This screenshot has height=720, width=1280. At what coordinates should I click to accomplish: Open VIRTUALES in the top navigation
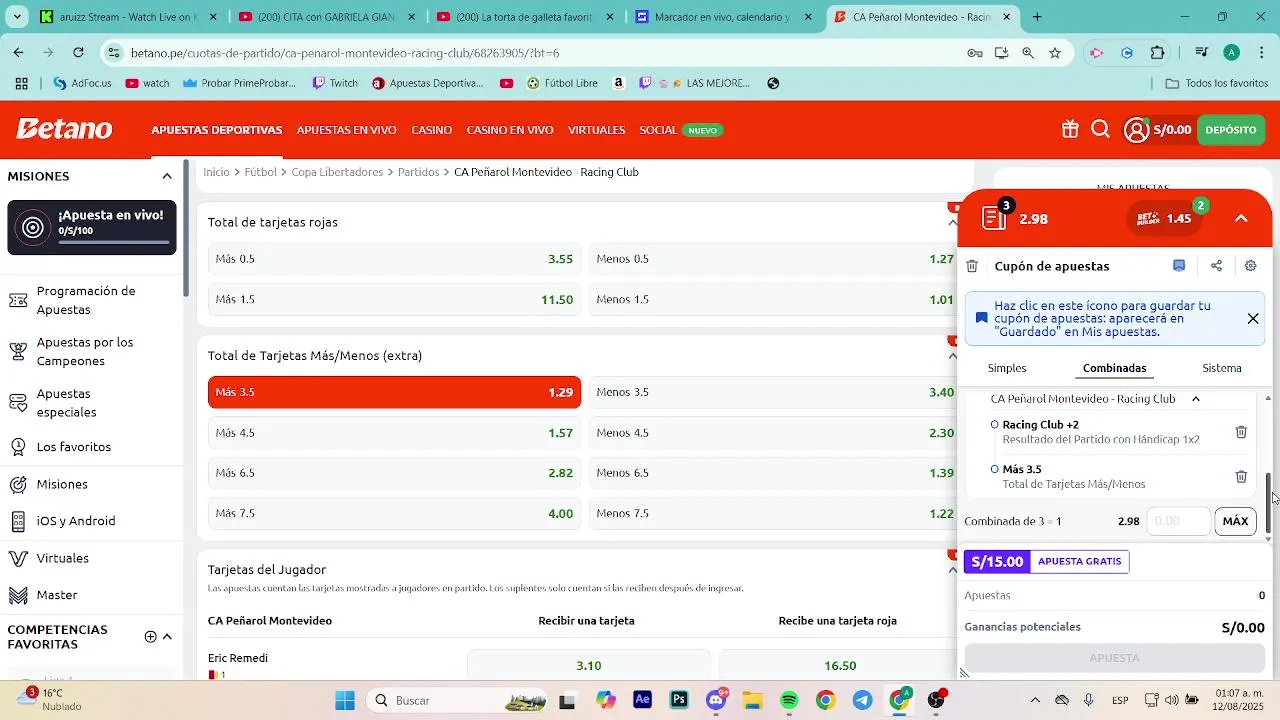[597, 130]
